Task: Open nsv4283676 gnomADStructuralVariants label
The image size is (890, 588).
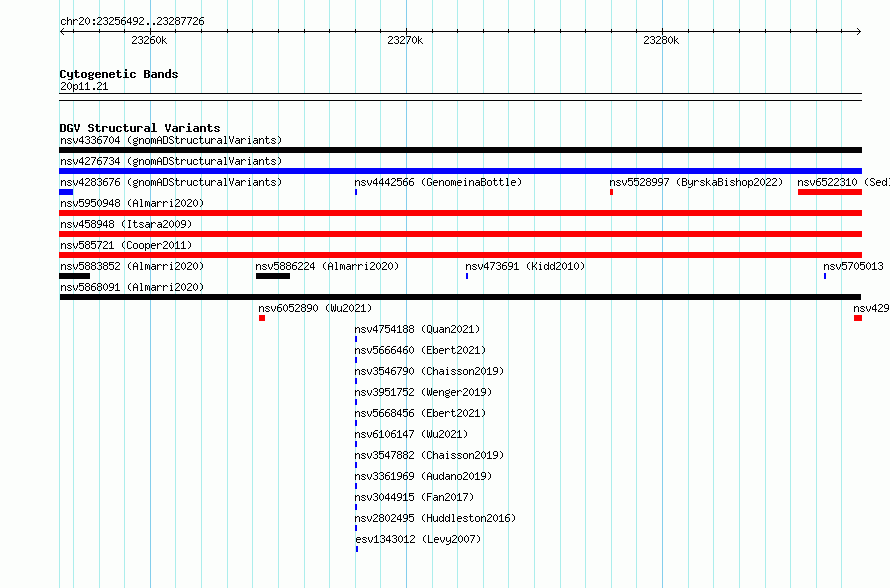Action: 171,182
